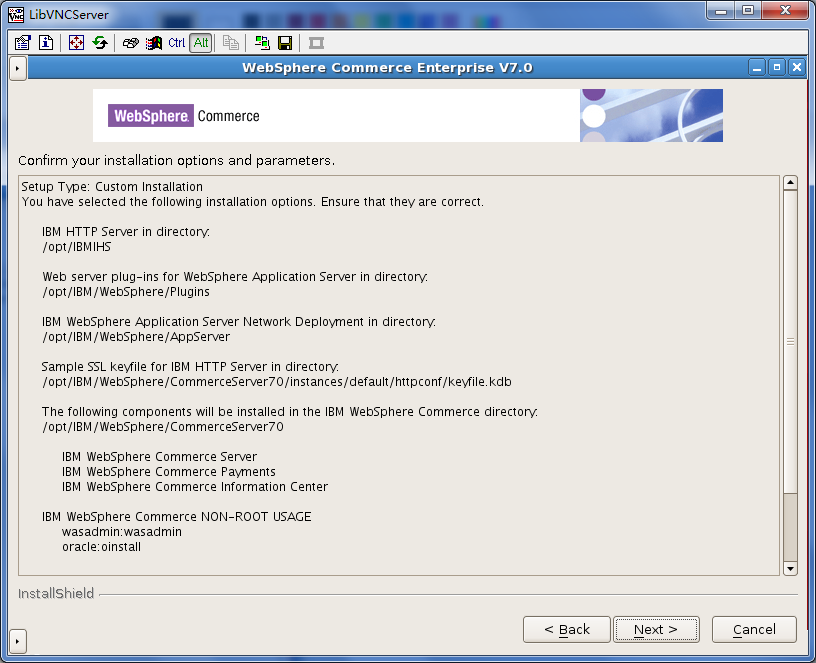Expand the arrow tab below the InstallShield label

(18, 641)
